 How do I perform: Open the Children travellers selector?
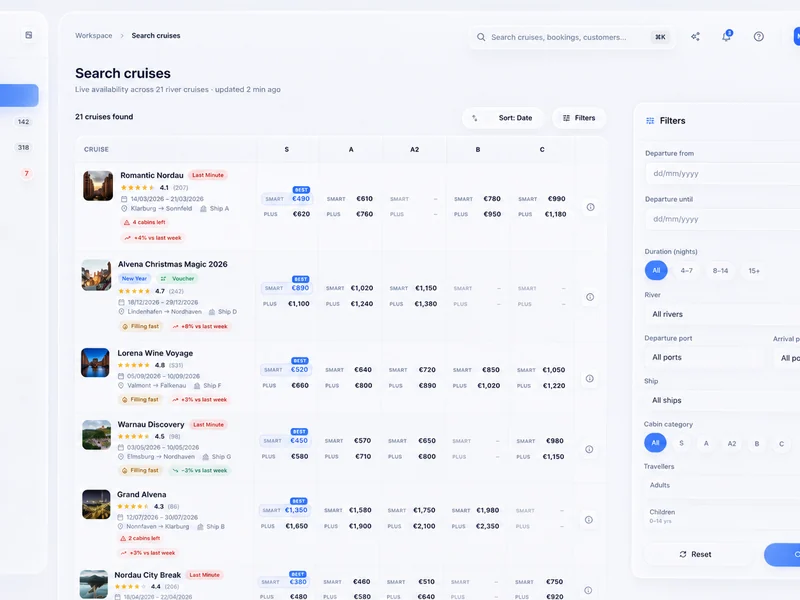(722, 515)
